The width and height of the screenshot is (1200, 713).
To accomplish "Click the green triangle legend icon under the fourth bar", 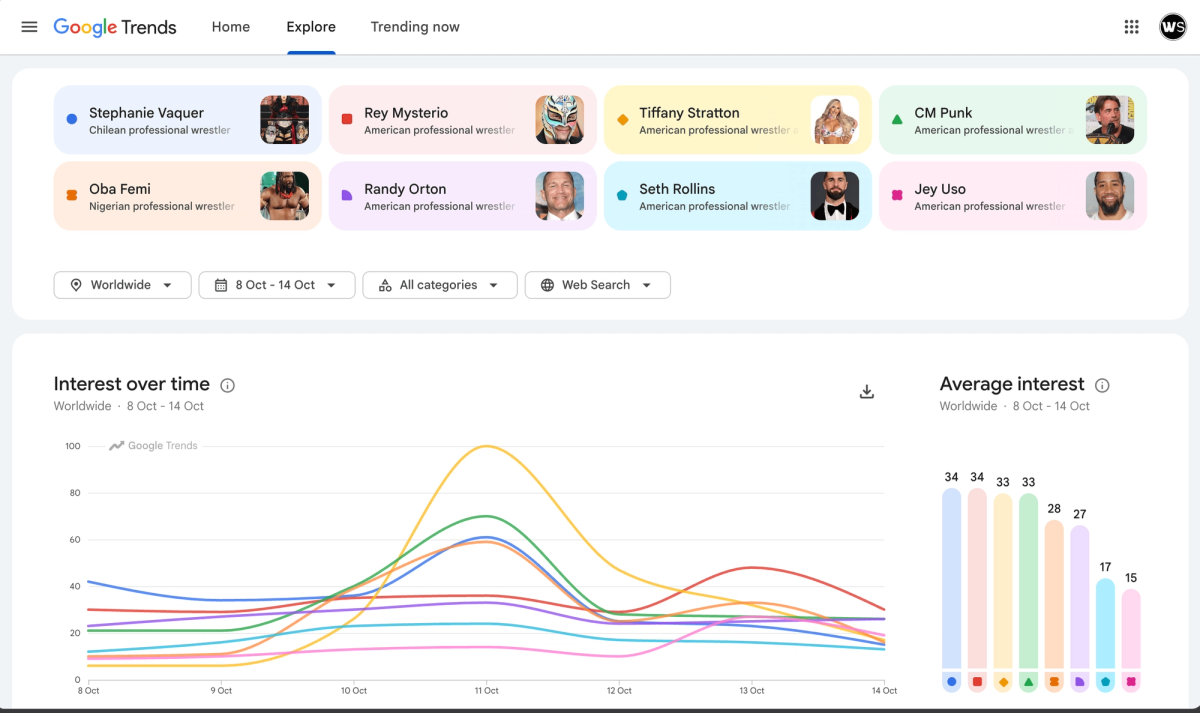I will 1028,682.
